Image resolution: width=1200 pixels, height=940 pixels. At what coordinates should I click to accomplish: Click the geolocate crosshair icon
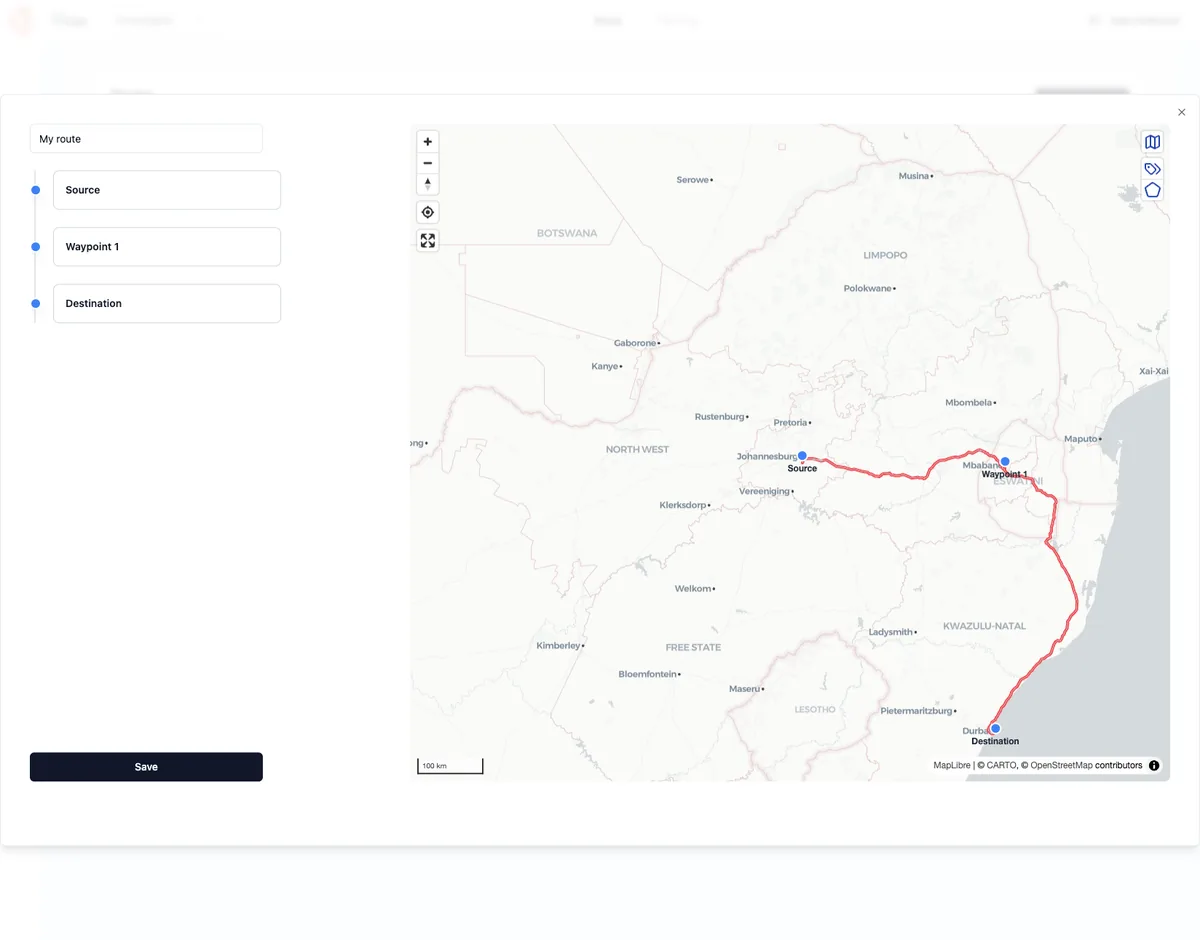427,212
